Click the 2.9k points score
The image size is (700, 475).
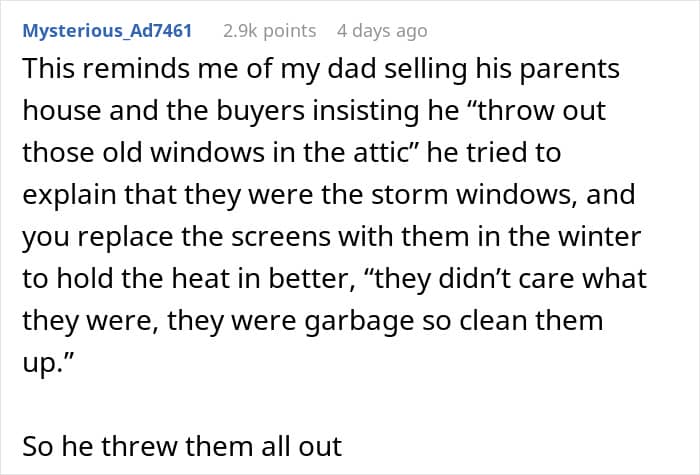click(x=270, y=31)
